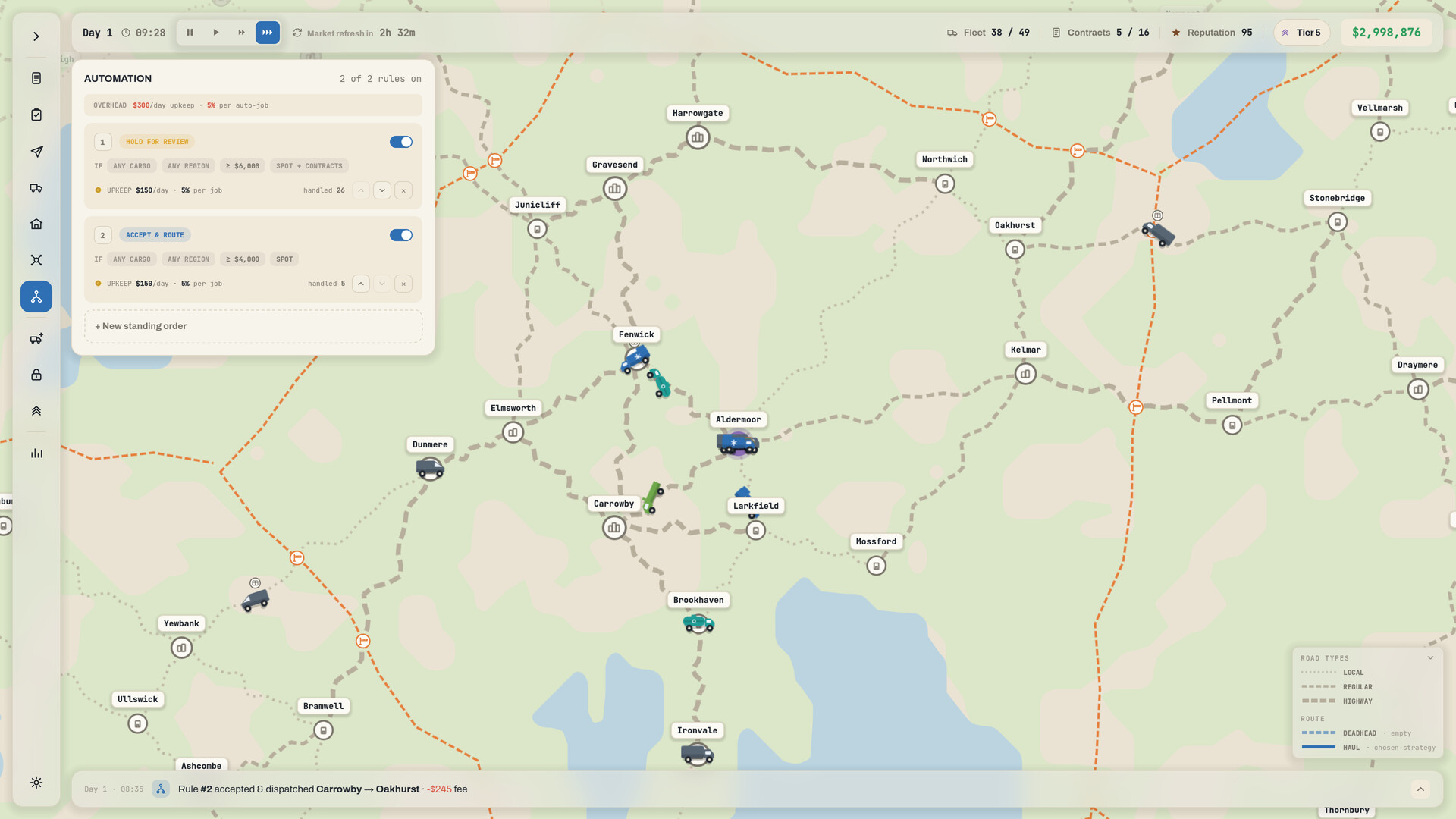
Task: Expand the event log bar
Action: pos(1420,789)
